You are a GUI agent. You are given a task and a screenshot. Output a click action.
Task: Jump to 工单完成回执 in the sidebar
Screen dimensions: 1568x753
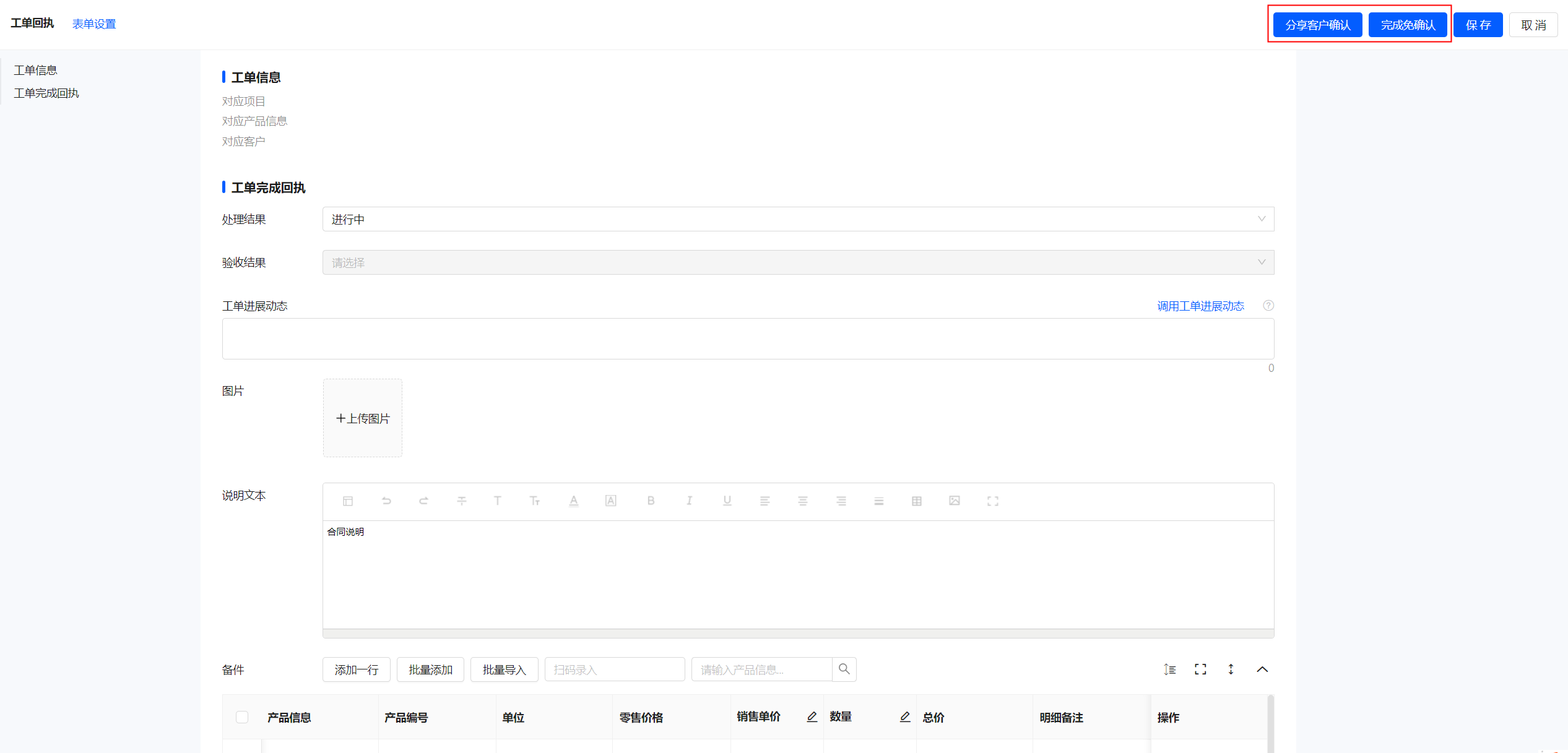pos(46,93)
